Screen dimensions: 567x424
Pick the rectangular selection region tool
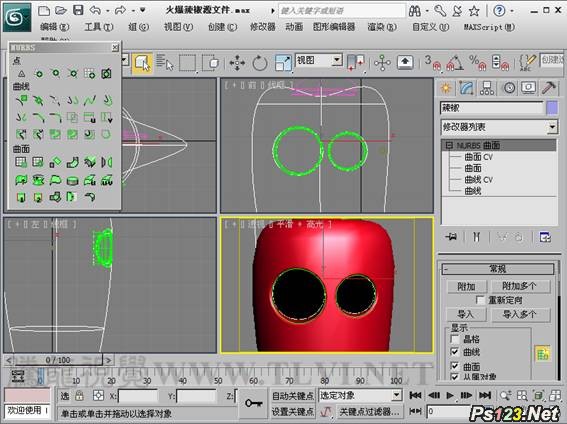[188, 63]
